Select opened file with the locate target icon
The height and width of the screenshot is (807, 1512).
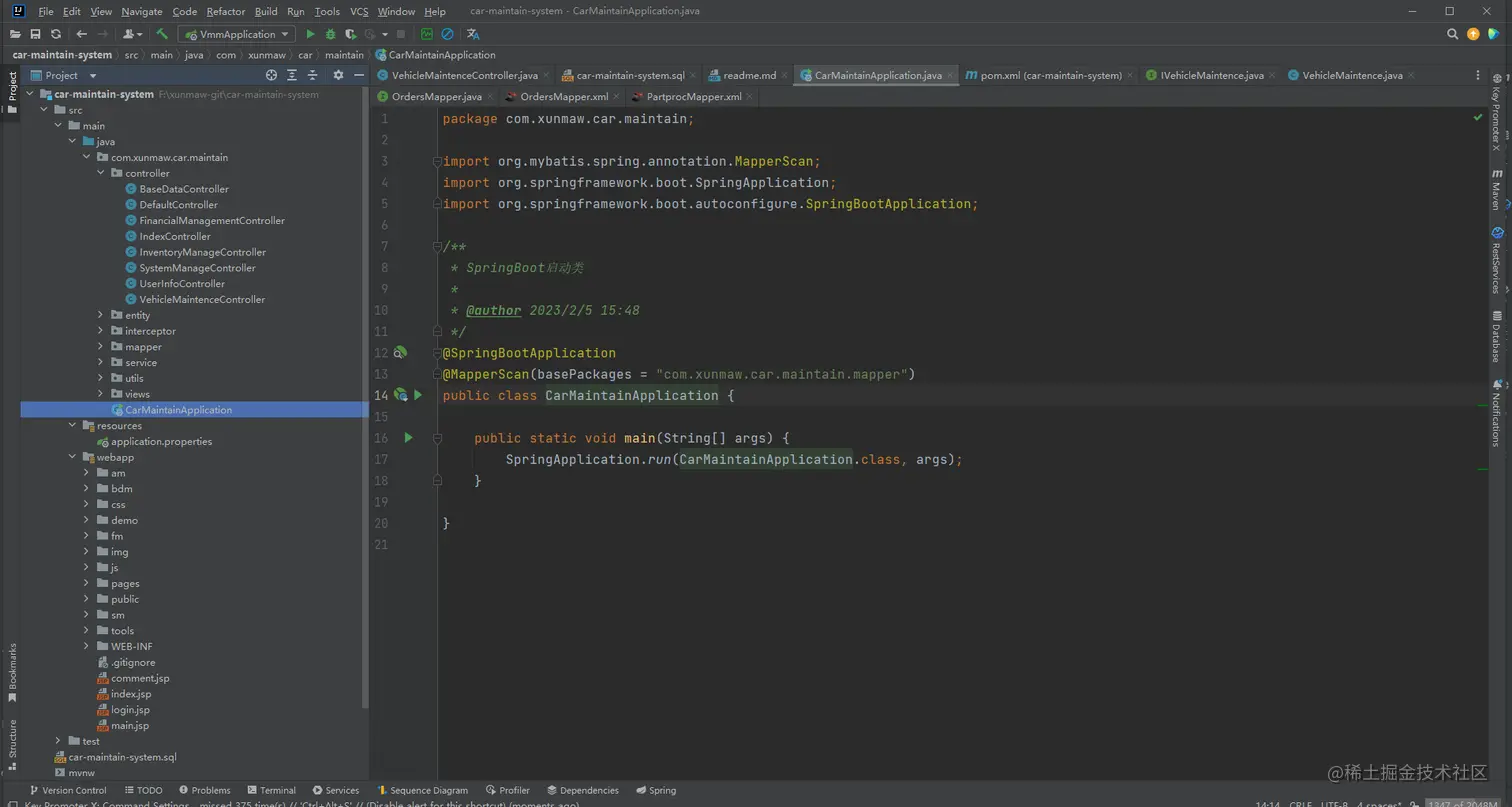coord(271,75)
